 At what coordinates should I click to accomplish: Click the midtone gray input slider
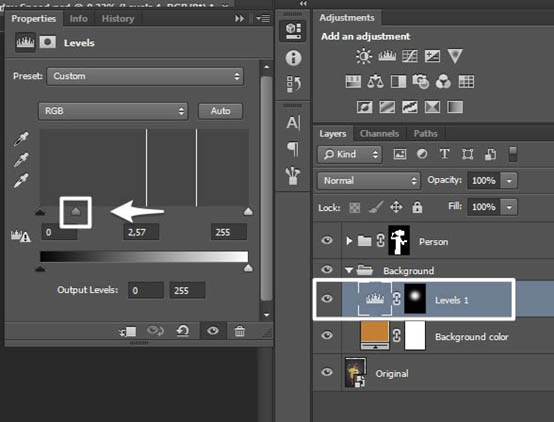point(76,211)
